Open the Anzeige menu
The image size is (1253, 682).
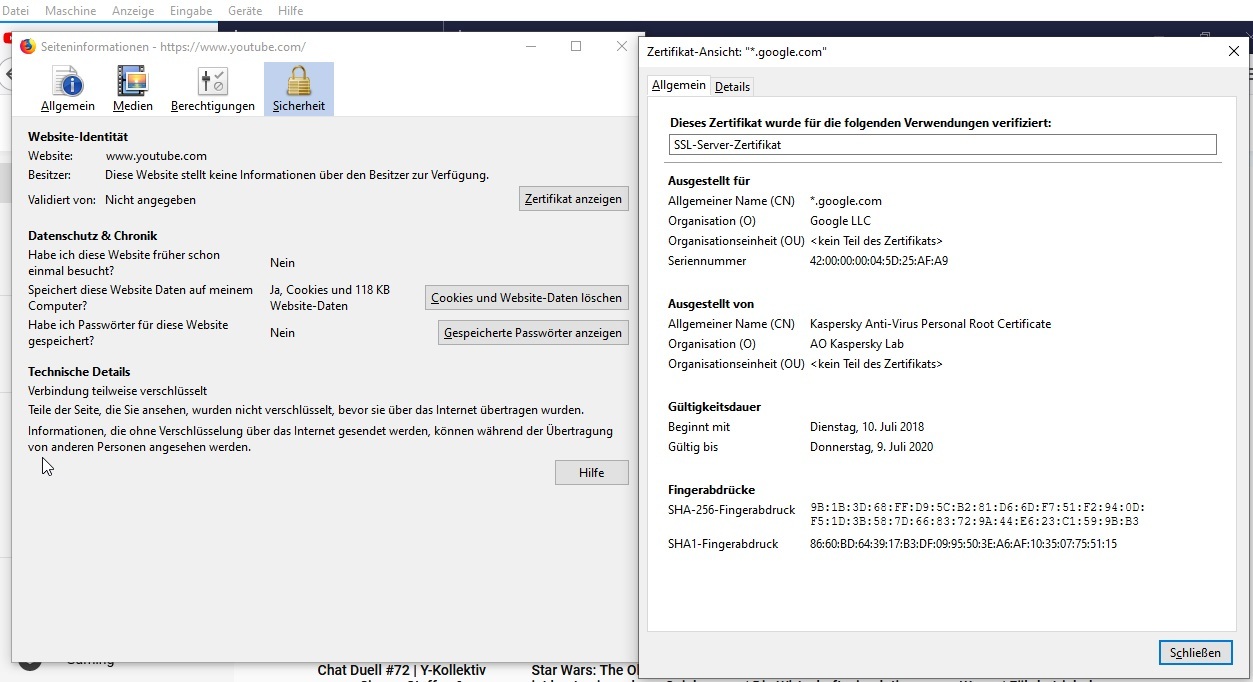point(134,11)
